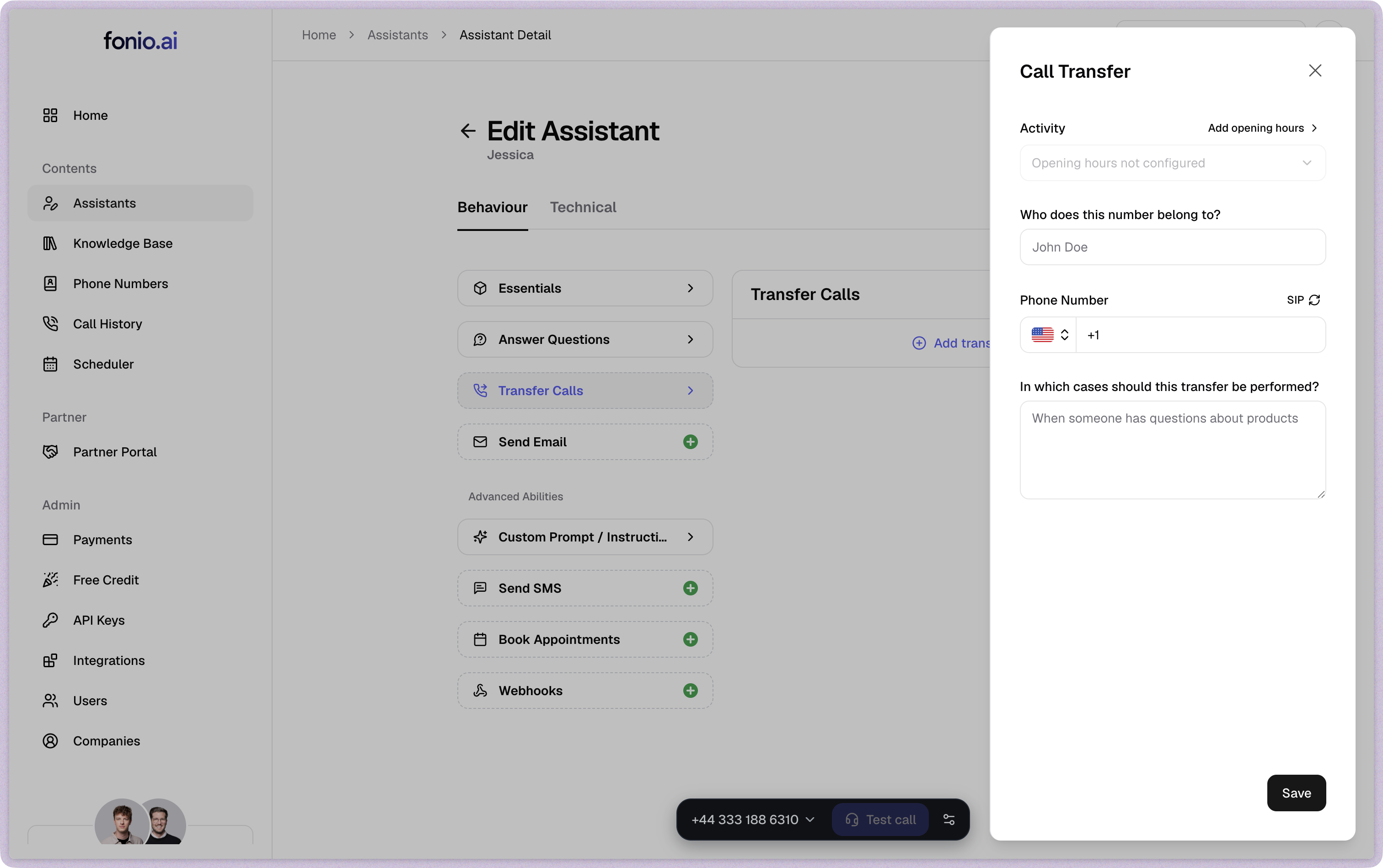Click the John Doe name field
1383x868 pixels.
(1172, 247)
